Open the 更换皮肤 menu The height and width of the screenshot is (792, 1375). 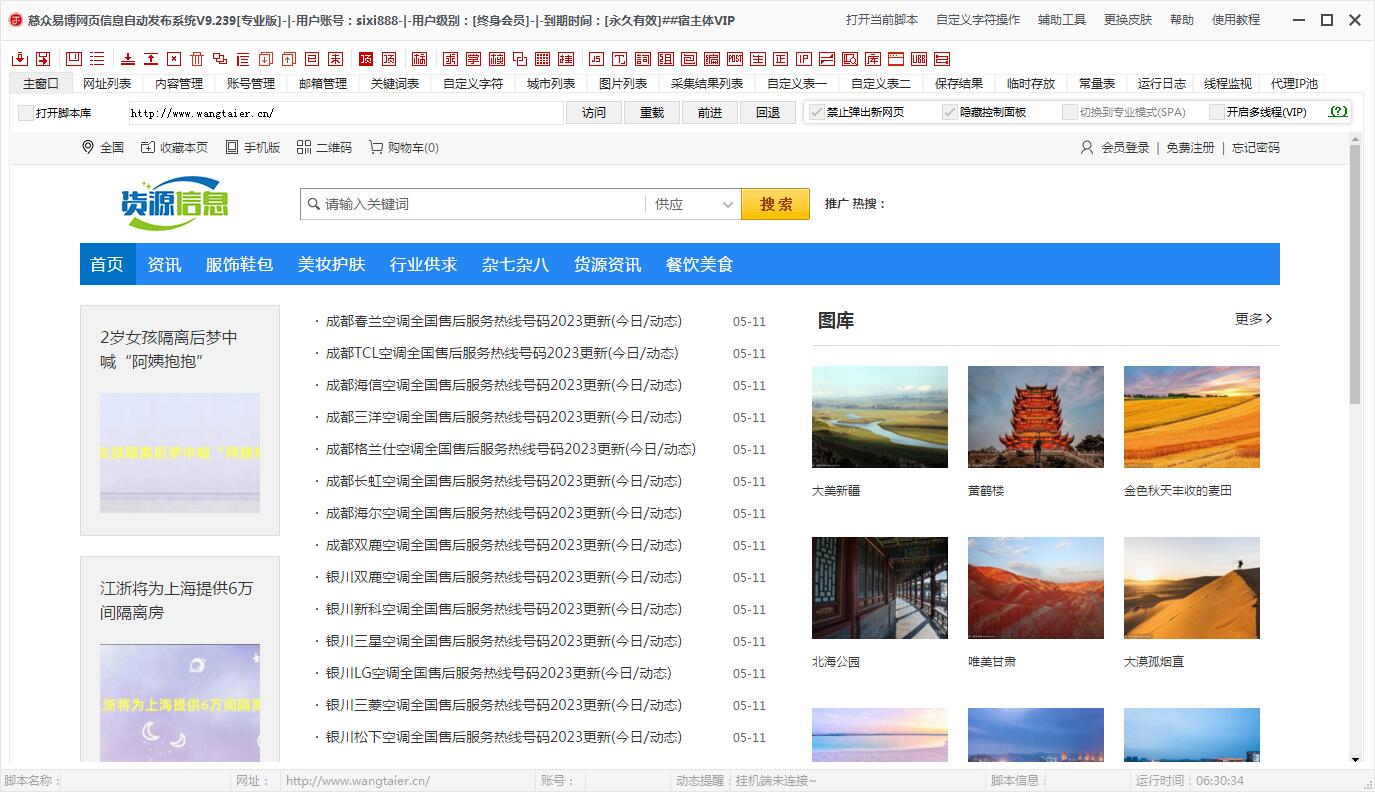[1128, 19]
